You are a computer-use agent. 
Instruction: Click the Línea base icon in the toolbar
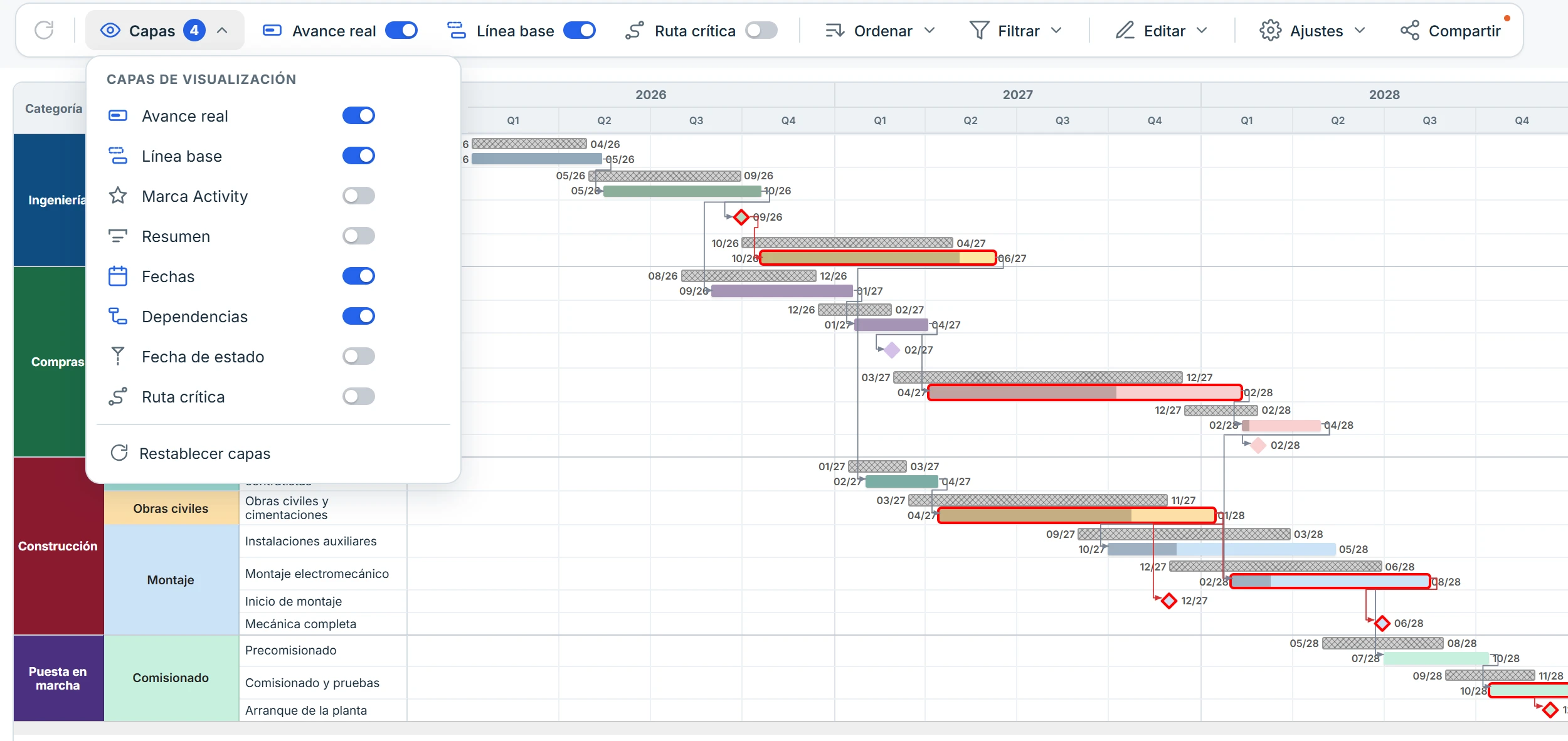pyautogui.click(x=456, y=30)
